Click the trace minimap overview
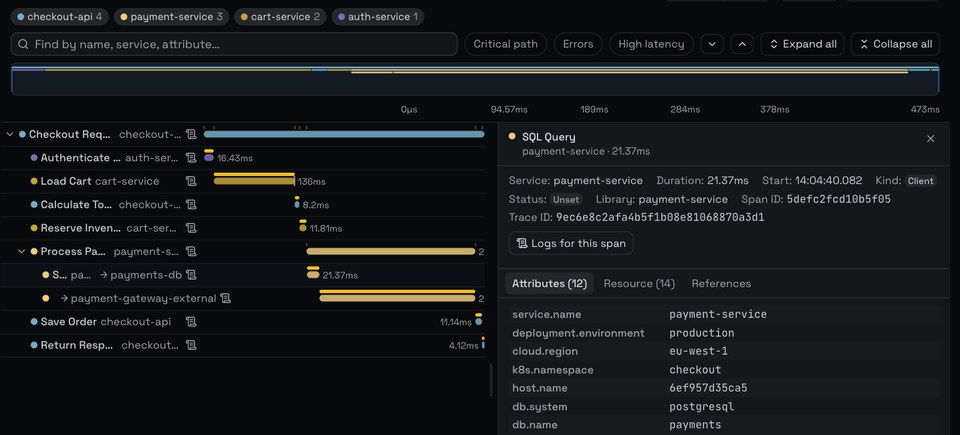This screenshot has height=435, width=960. [475, 80]
